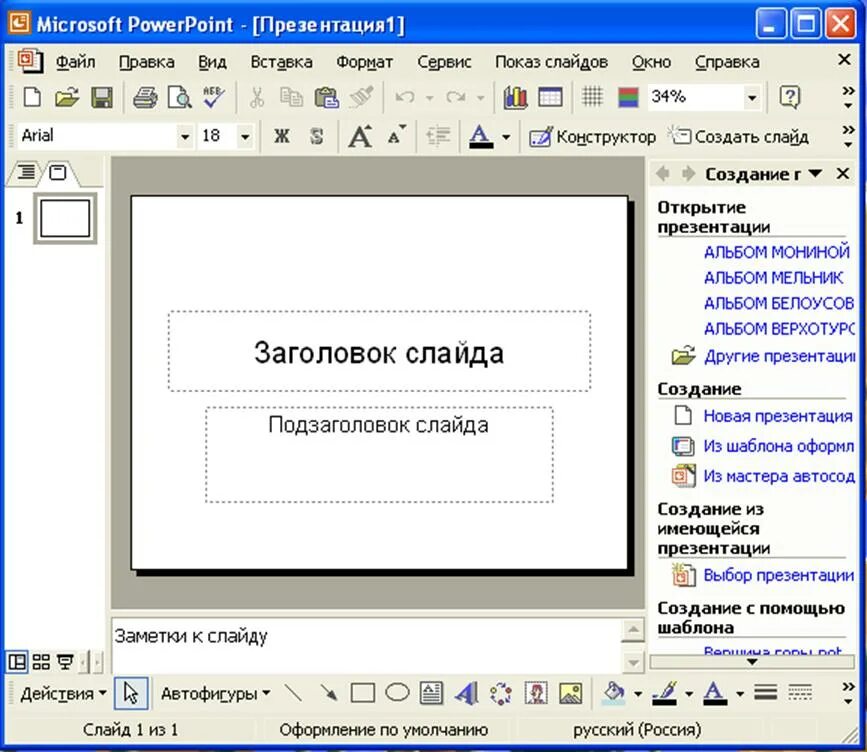Image resolution: width=867 pixels, height=752 pixels.
Task: Click the Copy icon
Action: click(x=291, y=97)
